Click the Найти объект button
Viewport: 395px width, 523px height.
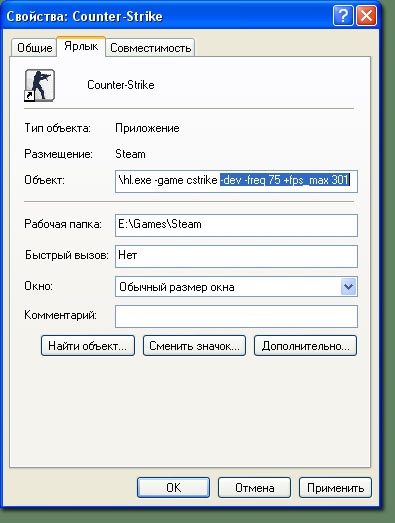coord(88,346)
